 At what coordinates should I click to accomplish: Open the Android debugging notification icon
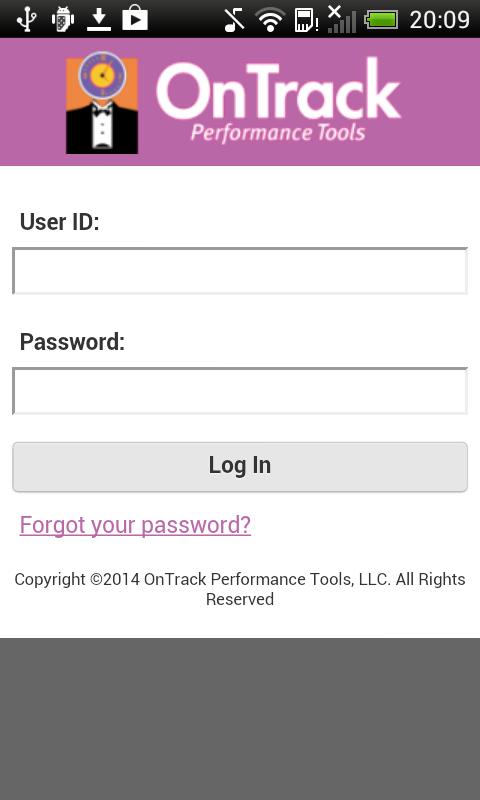coord(63,19)
